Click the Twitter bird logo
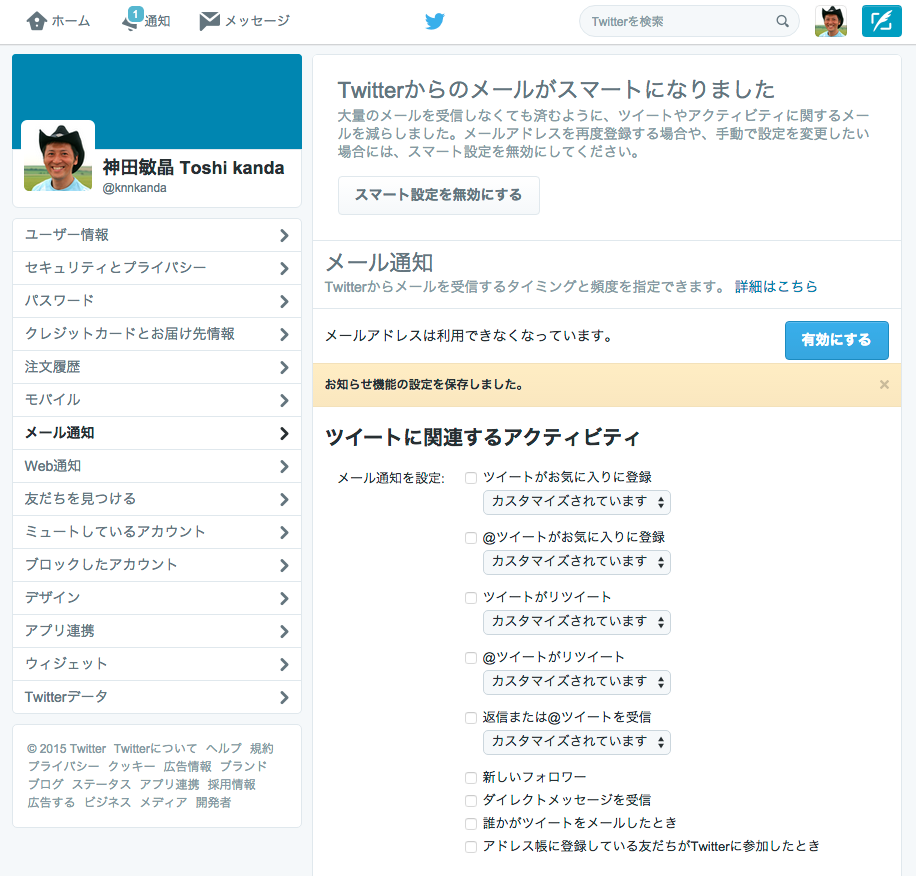 435,22
